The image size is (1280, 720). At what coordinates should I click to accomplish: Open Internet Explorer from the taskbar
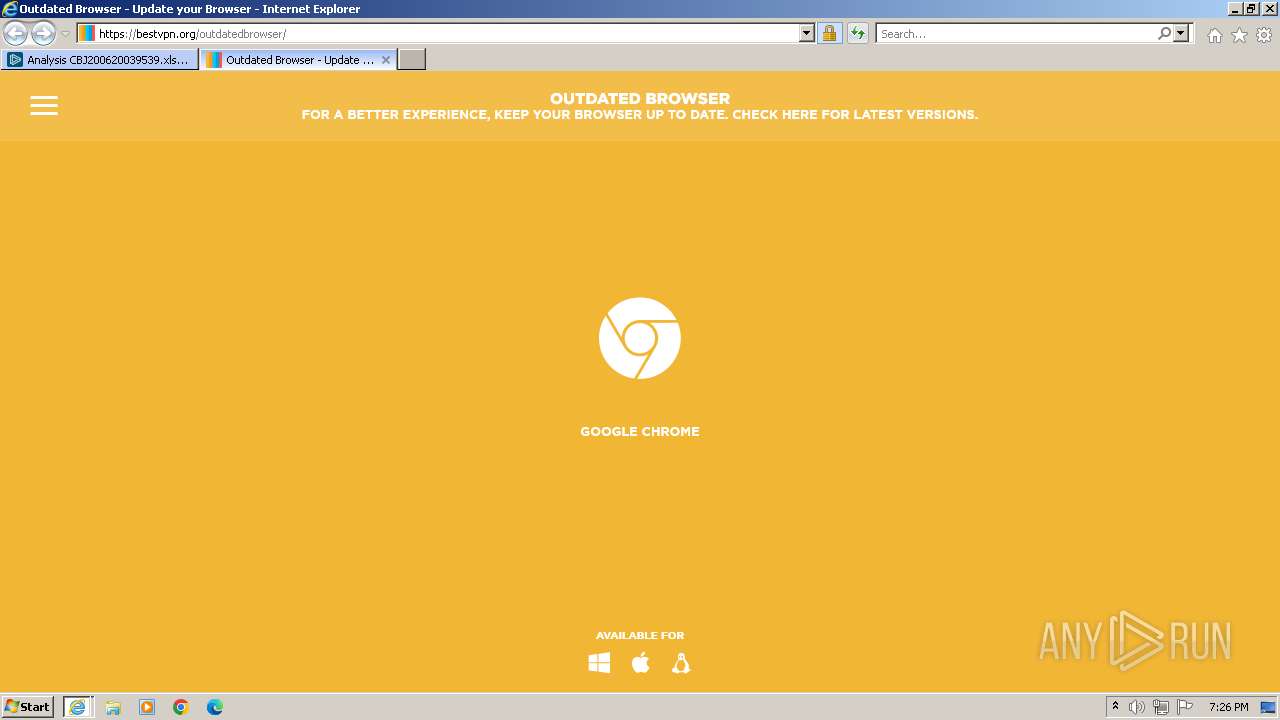[x=78, y=707]
